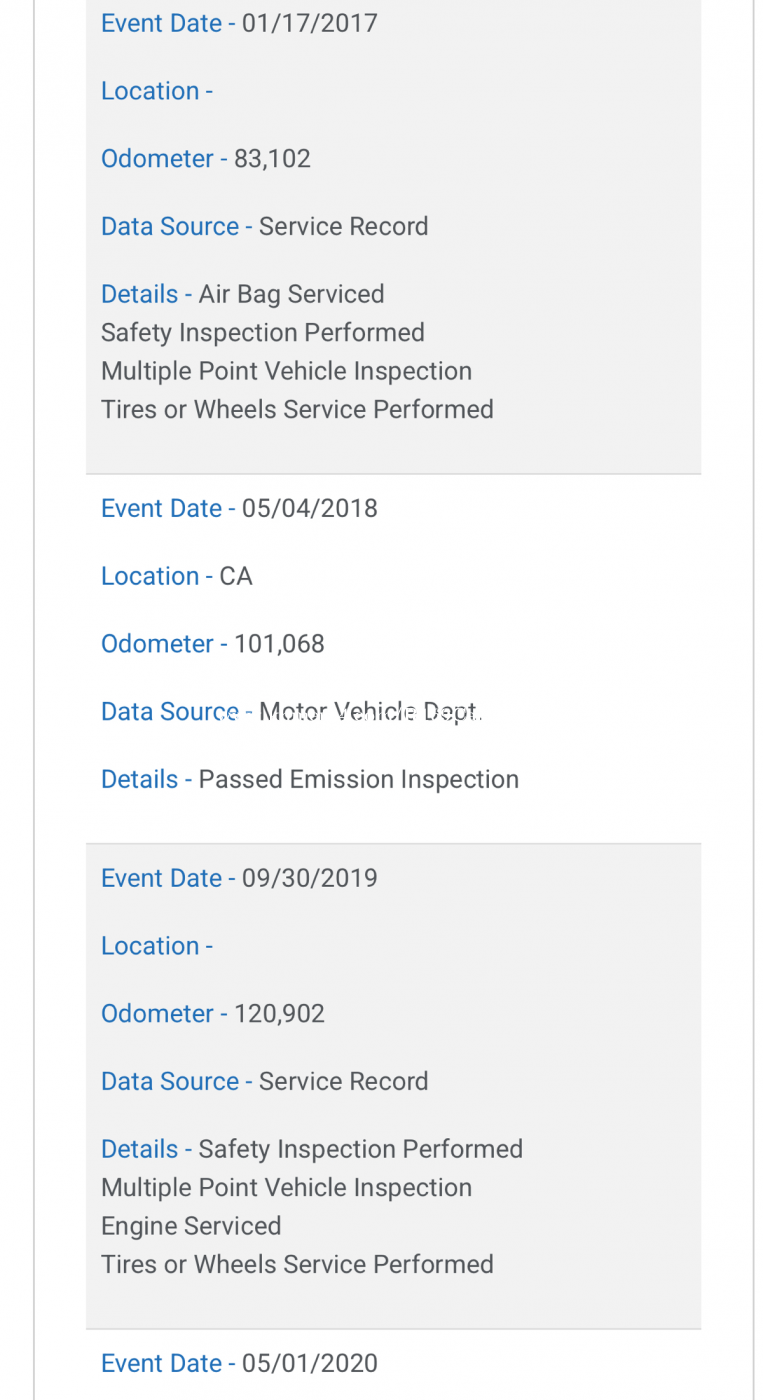Select odometer value 83,102

(x=272, y=159)
